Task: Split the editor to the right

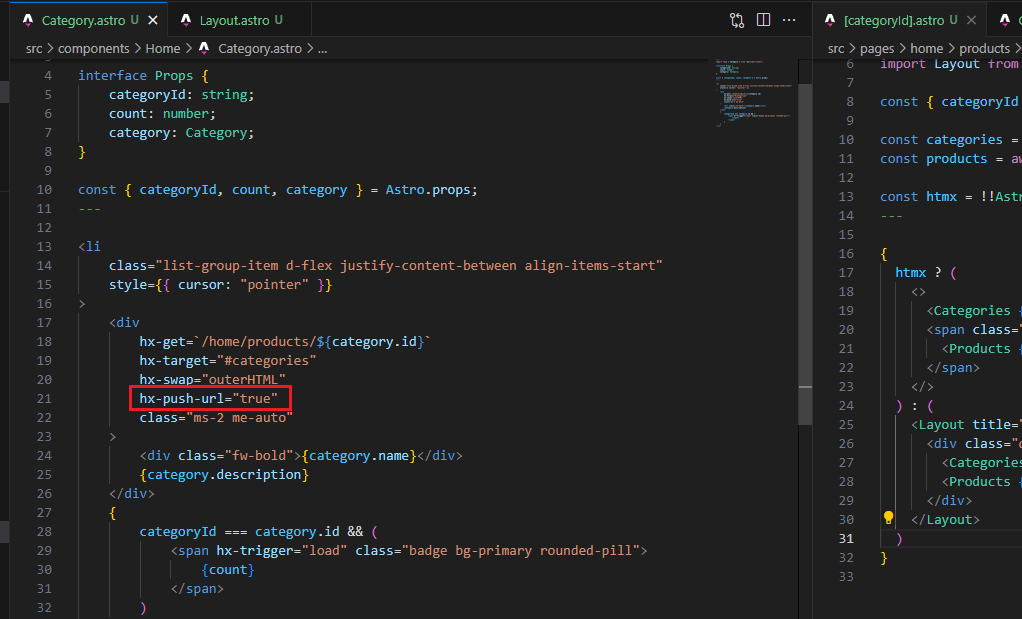Action: 763,20
